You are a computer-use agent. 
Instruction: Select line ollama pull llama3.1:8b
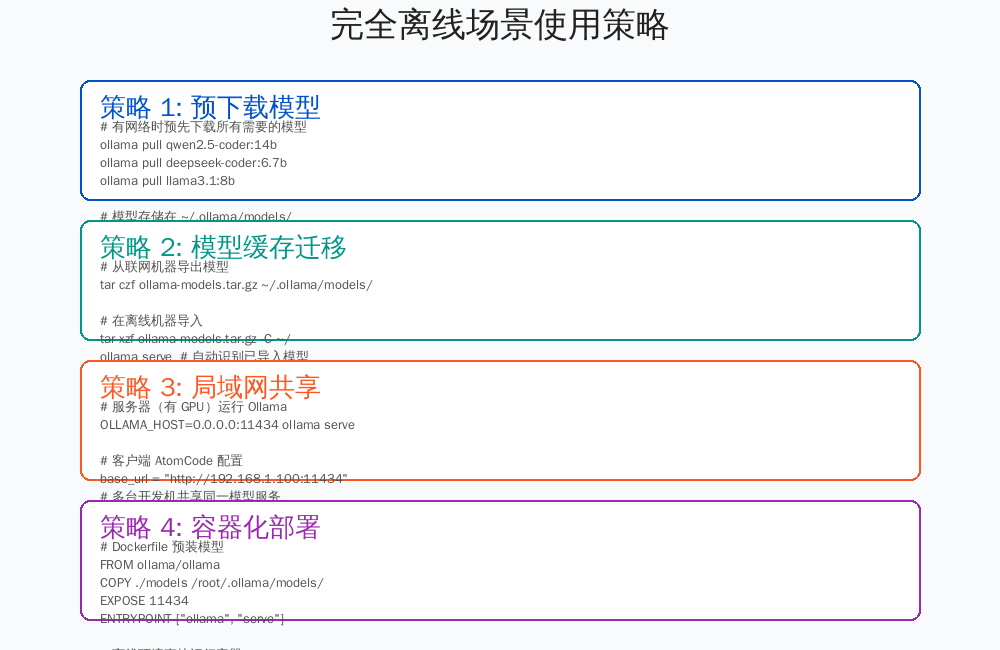167,181
